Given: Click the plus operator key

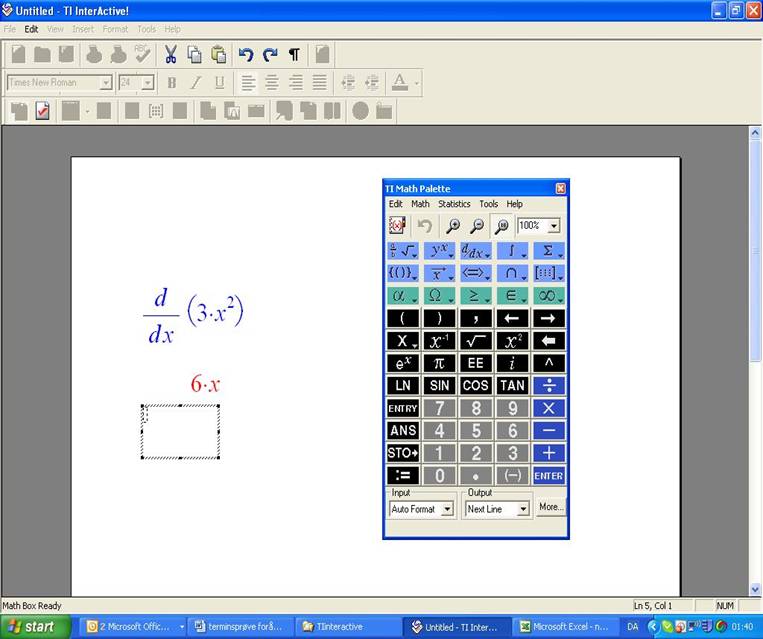Looking at the screenshot, I should [549, 453].
